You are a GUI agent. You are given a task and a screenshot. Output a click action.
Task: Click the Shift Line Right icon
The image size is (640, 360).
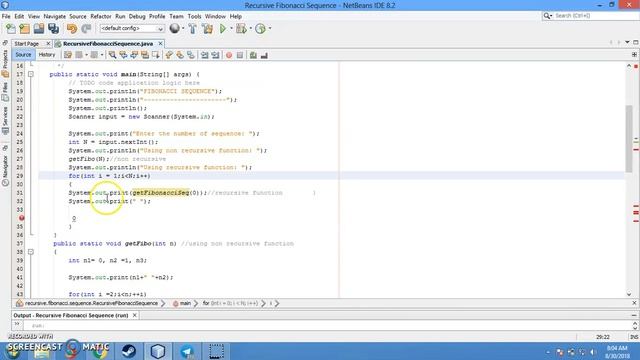[215, 55]
